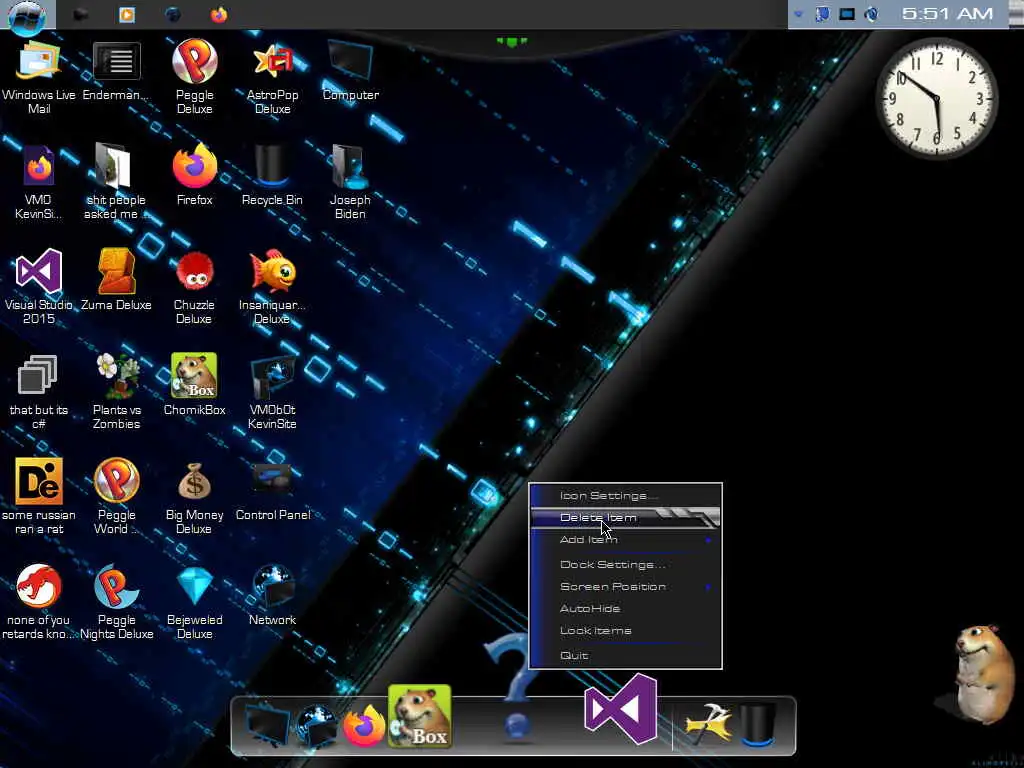Select the Zuma Deluxe icon
This screenshot has height=768, width=1024.
(x=116, y=280)
